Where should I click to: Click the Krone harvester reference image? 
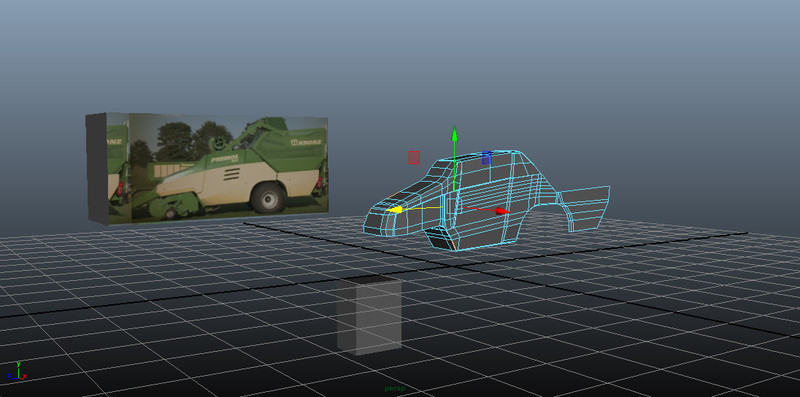(x=217, y=168)
